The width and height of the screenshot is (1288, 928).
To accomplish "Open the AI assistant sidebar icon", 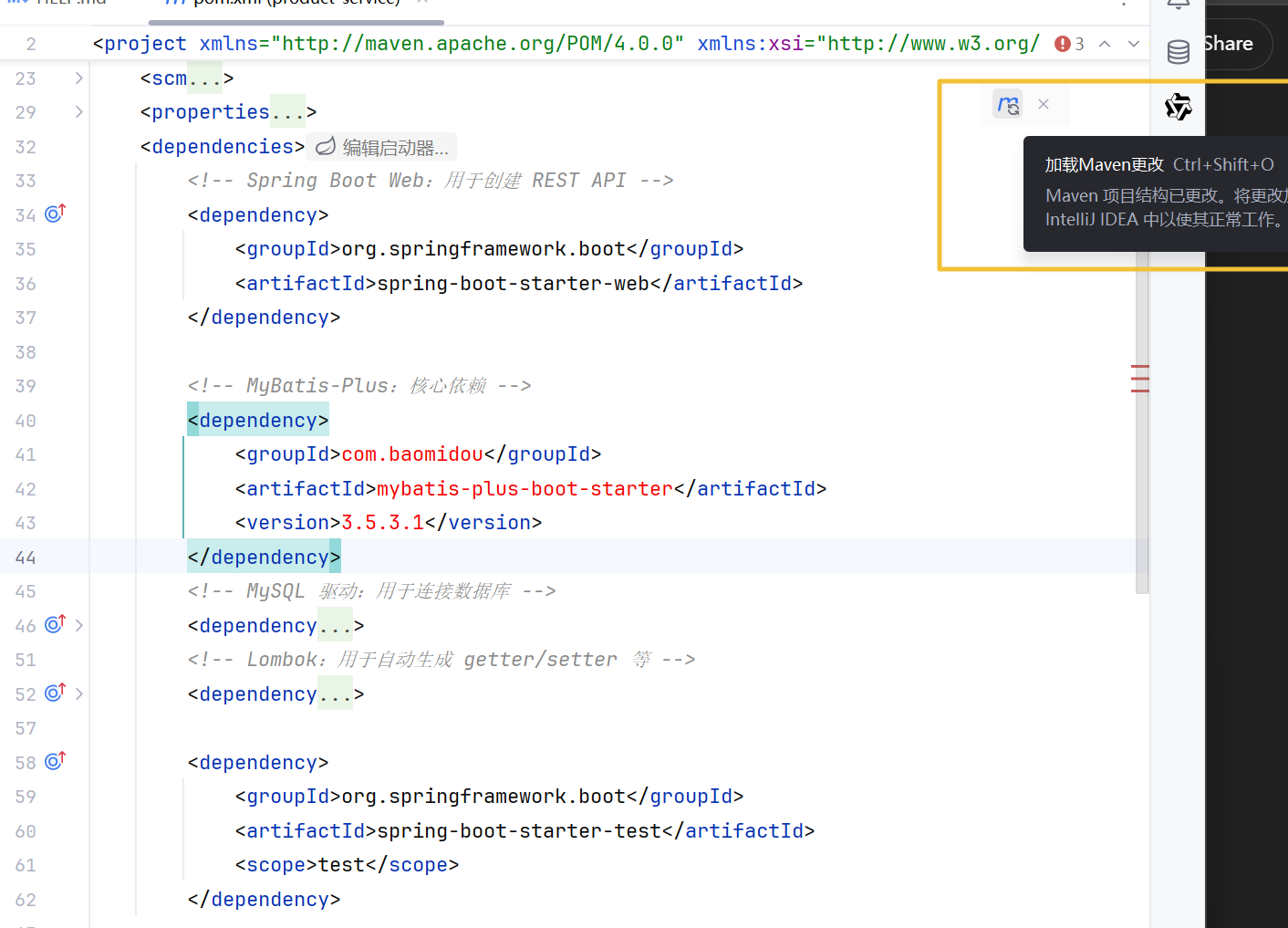I will click(1179, 107).
